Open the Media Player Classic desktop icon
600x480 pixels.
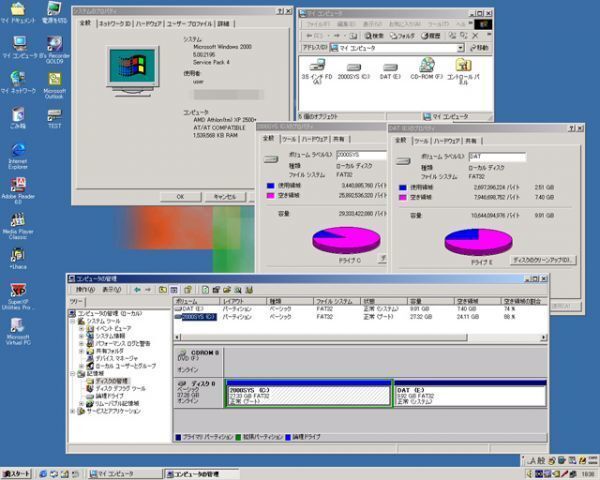[x=17, y=220]
